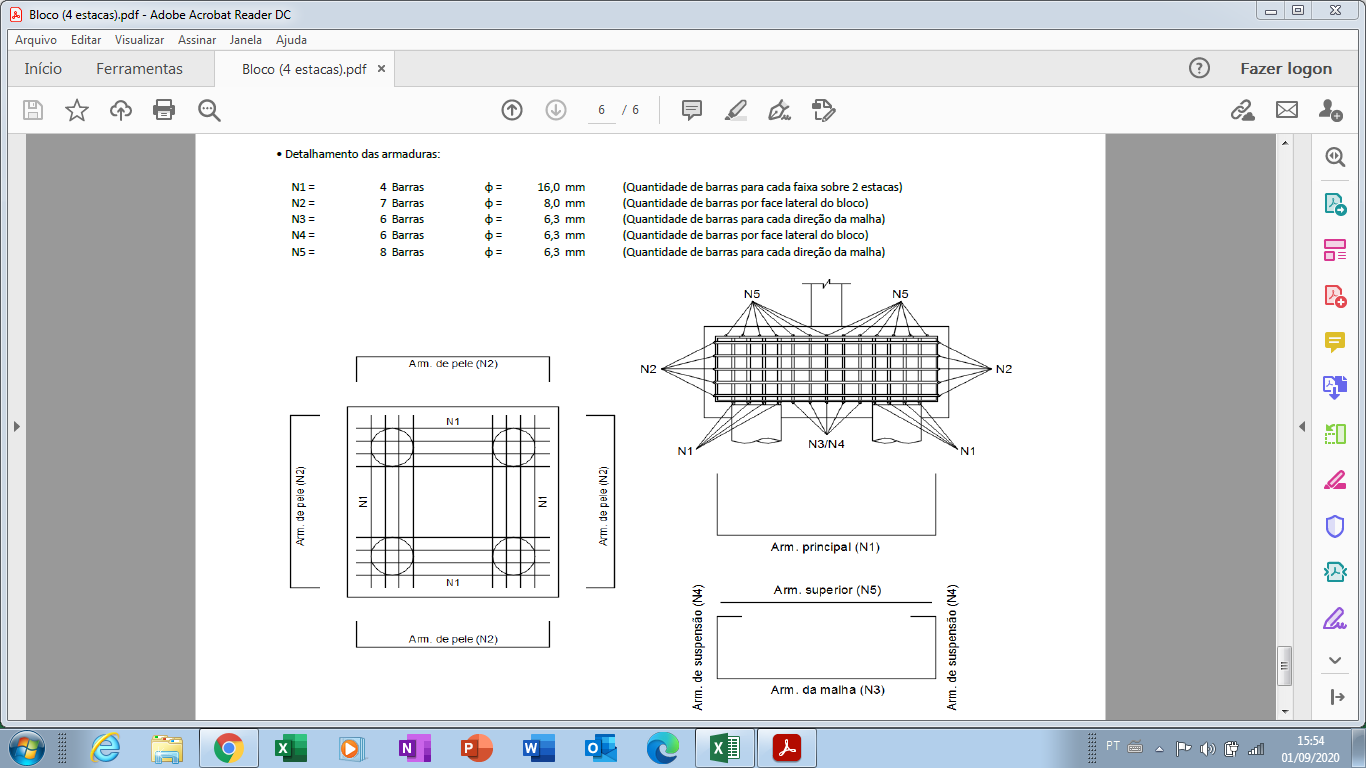Switch to the Início tab
The width and height of the screenshot is (1366, 768).
click(43, 69)
